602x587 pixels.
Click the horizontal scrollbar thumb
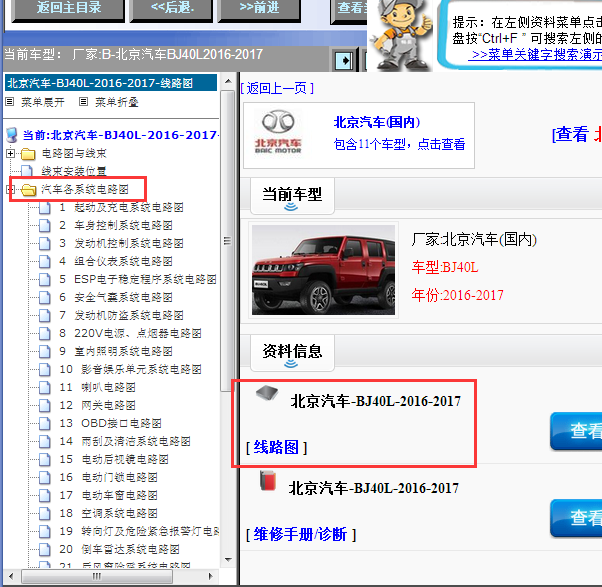pyautogui.click(x=97, y=576)
